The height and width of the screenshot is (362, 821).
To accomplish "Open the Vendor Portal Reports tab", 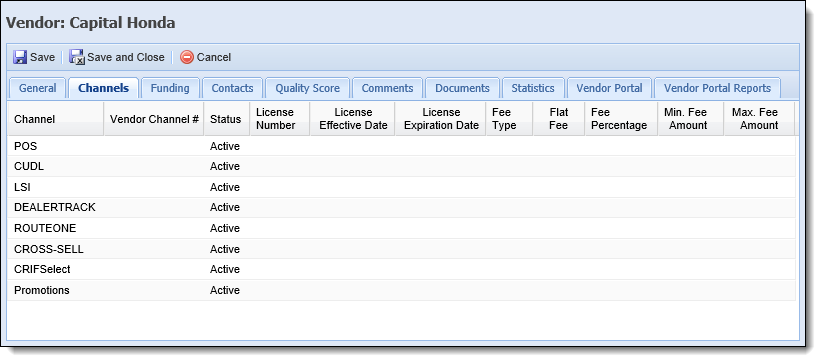I will click(x=717, y=88).
